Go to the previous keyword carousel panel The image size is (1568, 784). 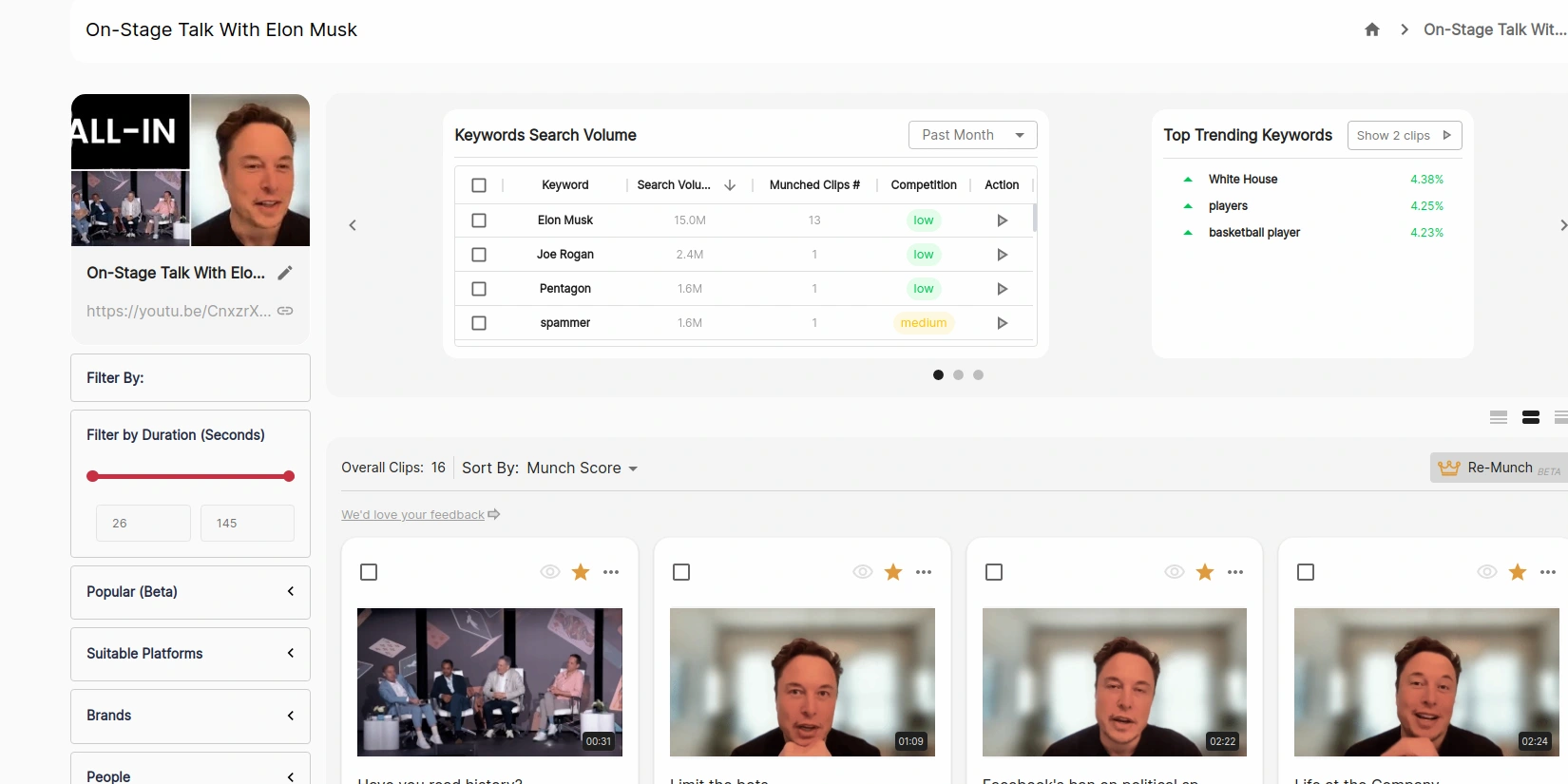[x=353, y=225]
